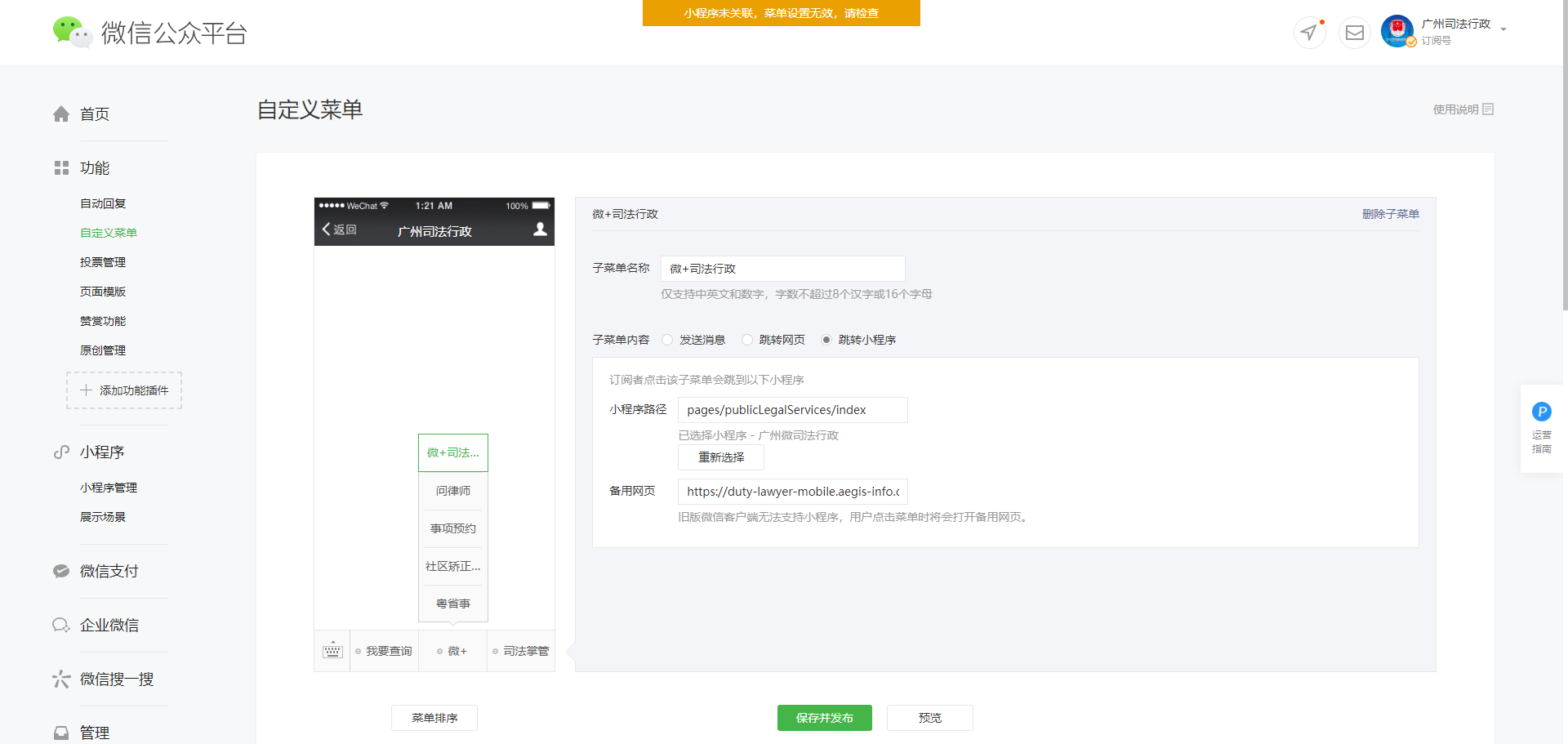Click the 企业微信 chat icon
1568x744 pixels.
pos(61,626)
